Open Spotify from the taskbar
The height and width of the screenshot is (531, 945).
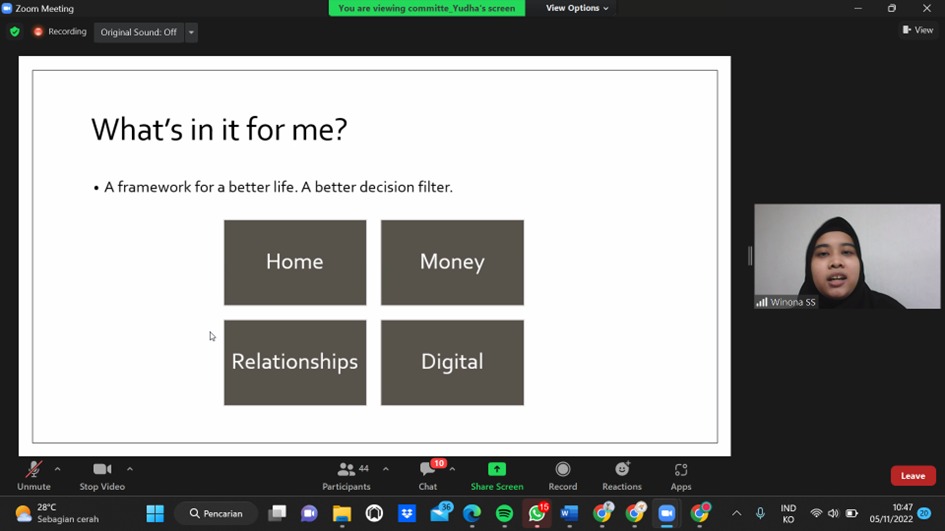(504, 513)
